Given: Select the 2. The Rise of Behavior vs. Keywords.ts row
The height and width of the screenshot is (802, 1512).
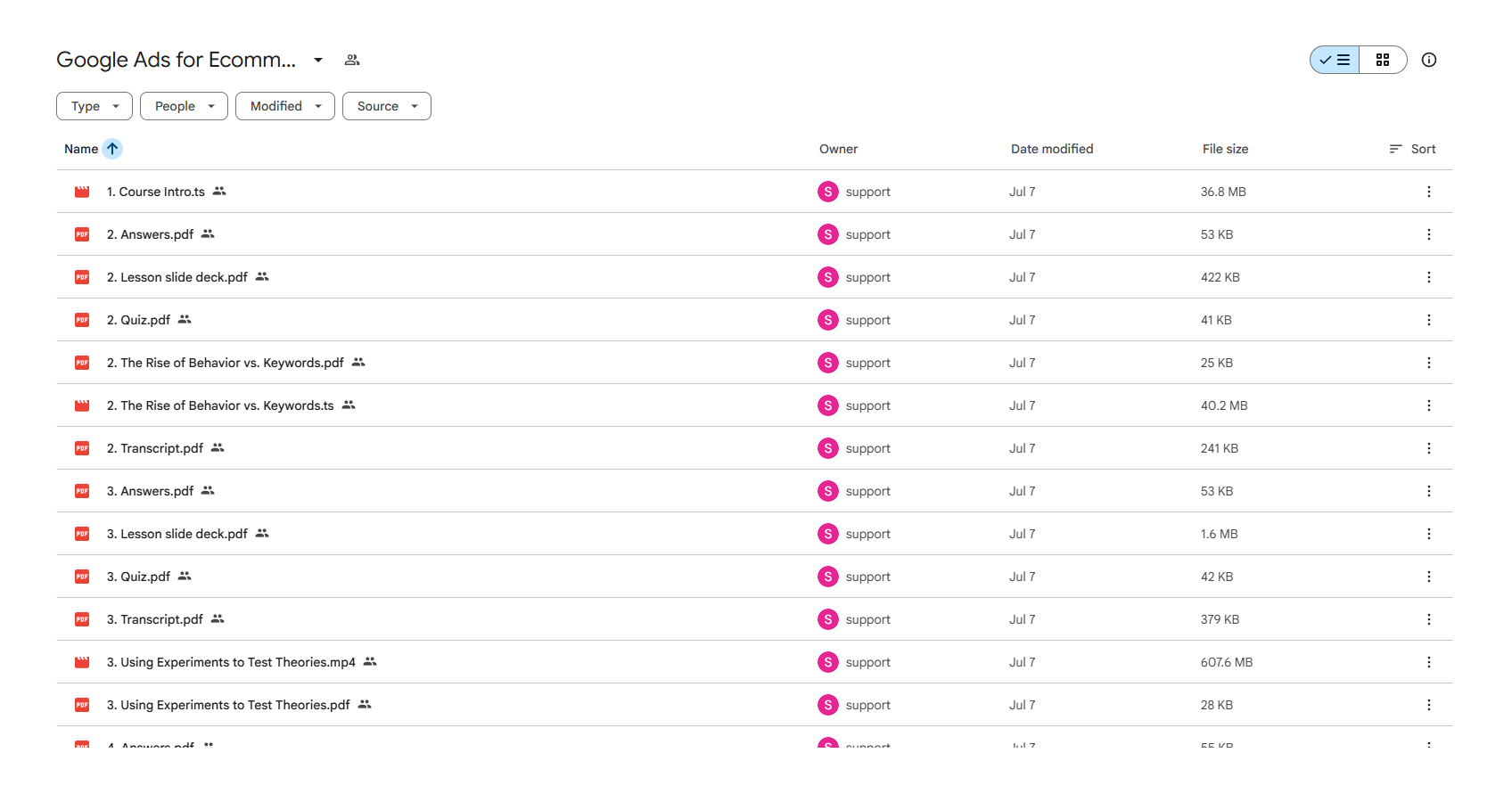Looking at the screenshot, I should [x=754, y=405].
